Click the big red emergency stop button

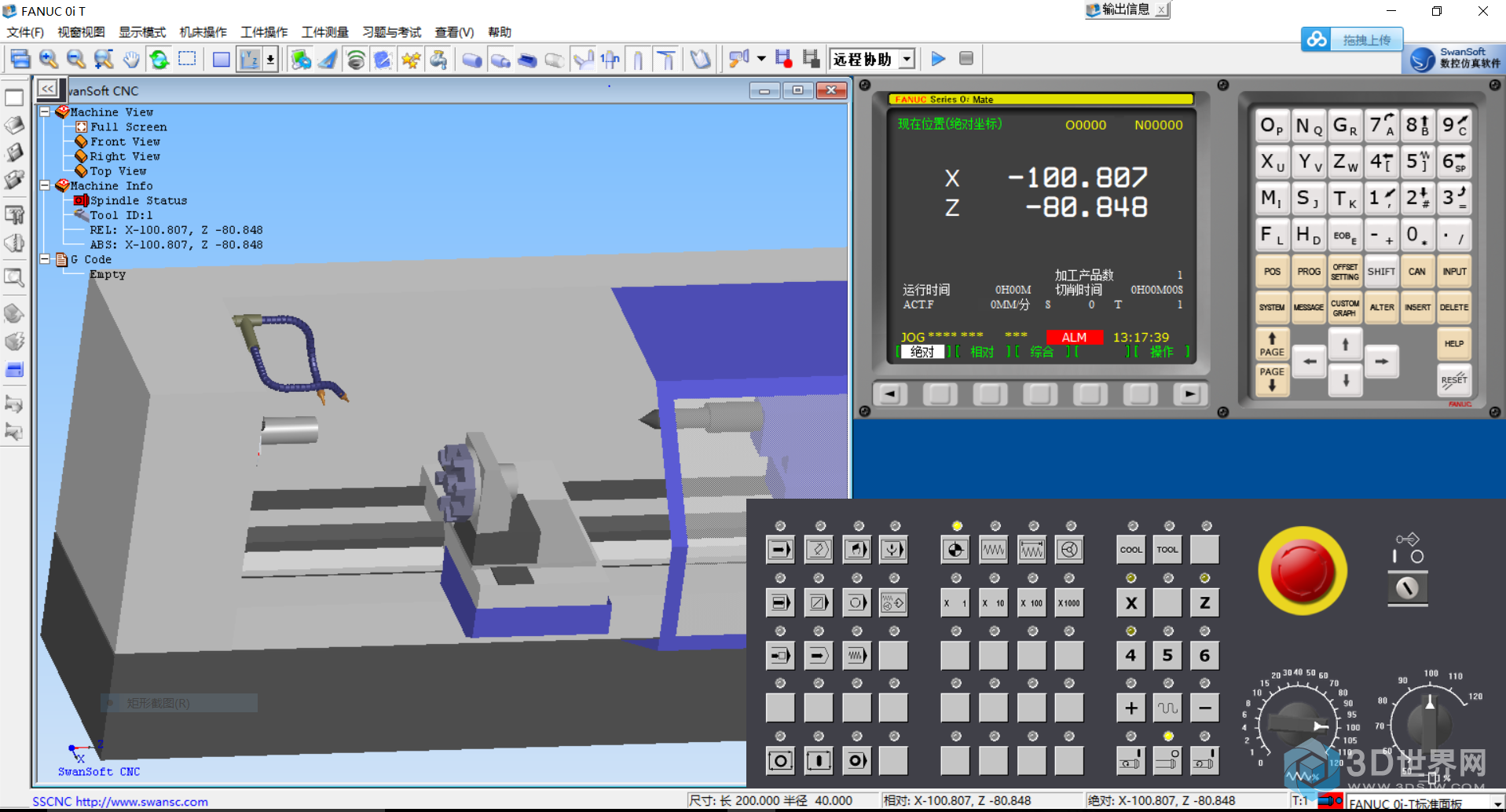click(1303, 571)
